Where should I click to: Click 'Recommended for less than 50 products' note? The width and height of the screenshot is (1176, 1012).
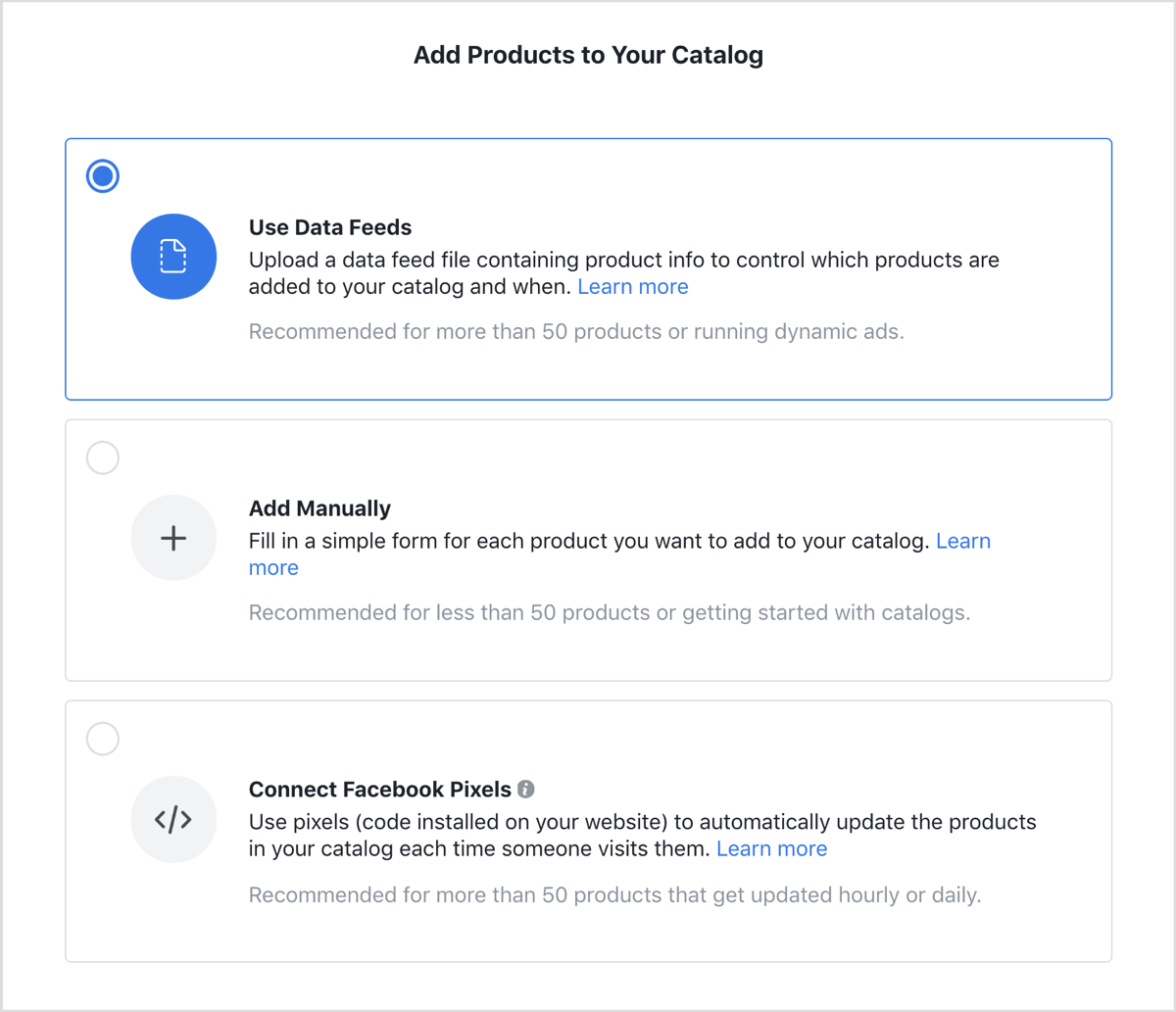coord(610,613)
